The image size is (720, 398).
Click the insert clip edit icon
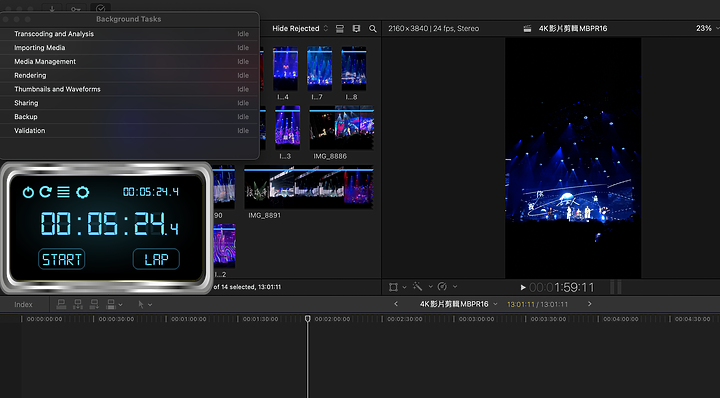click(x=78, y=304)
